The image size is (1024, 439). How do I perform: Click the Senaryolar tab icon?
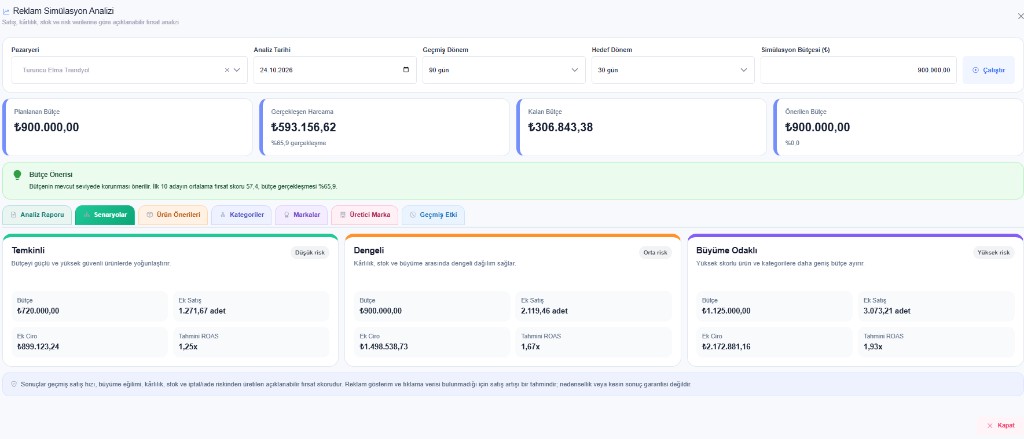point(86,215)
